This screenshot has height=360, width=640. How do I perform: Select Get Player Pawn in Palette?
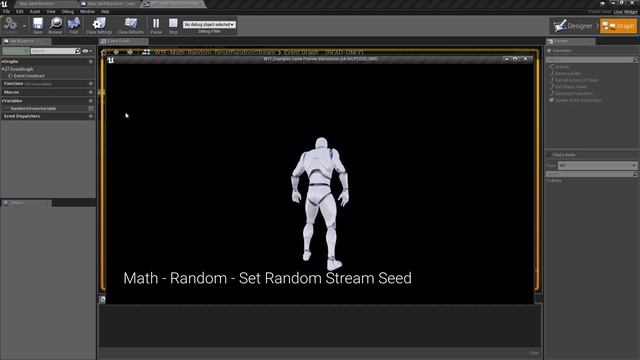[571, 87]
